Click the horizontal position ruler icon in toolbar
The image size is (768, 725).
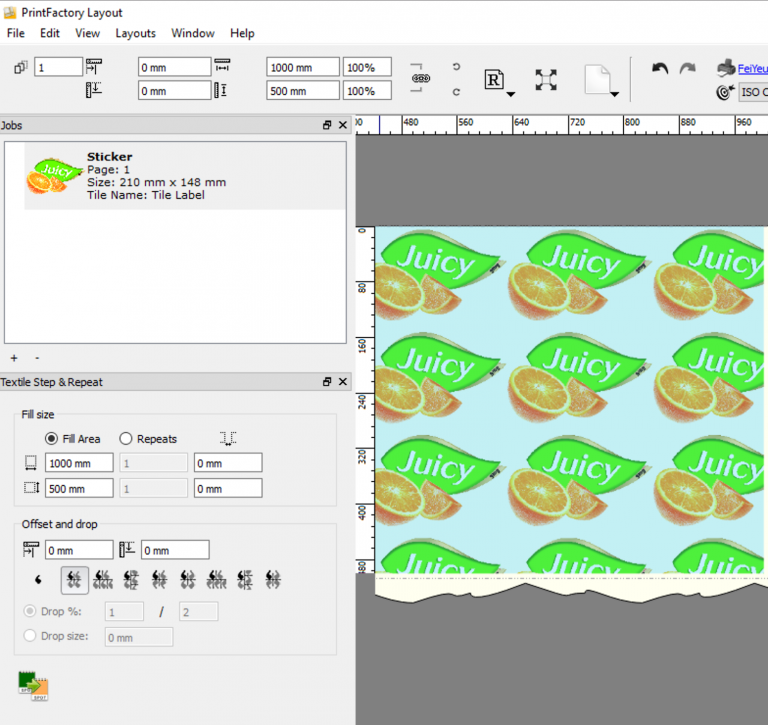(94, 66)
